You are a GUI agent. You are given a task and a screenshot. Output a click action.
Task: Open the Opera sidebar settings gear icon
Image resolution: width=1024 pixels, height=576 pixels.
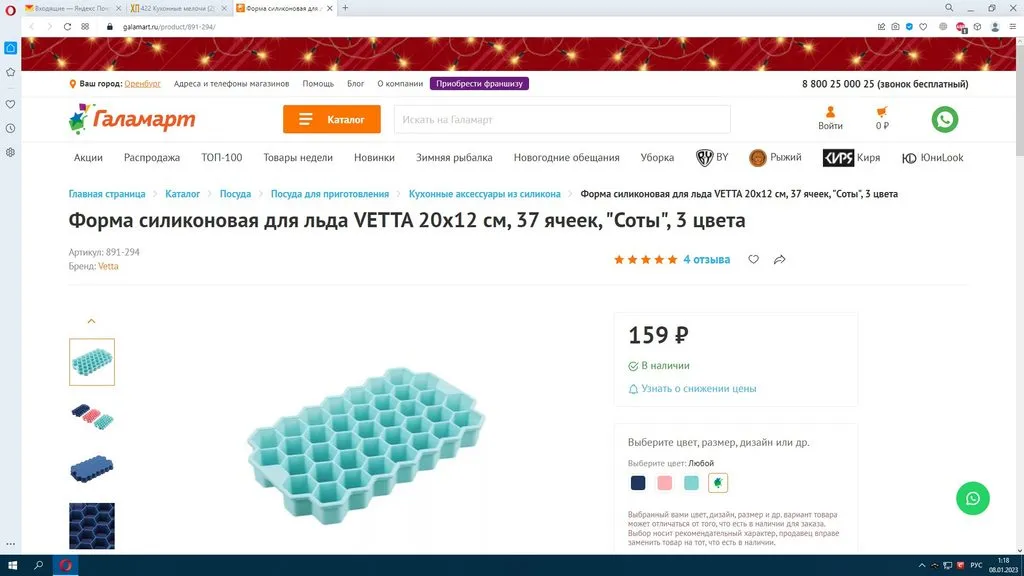click(10, 152)
